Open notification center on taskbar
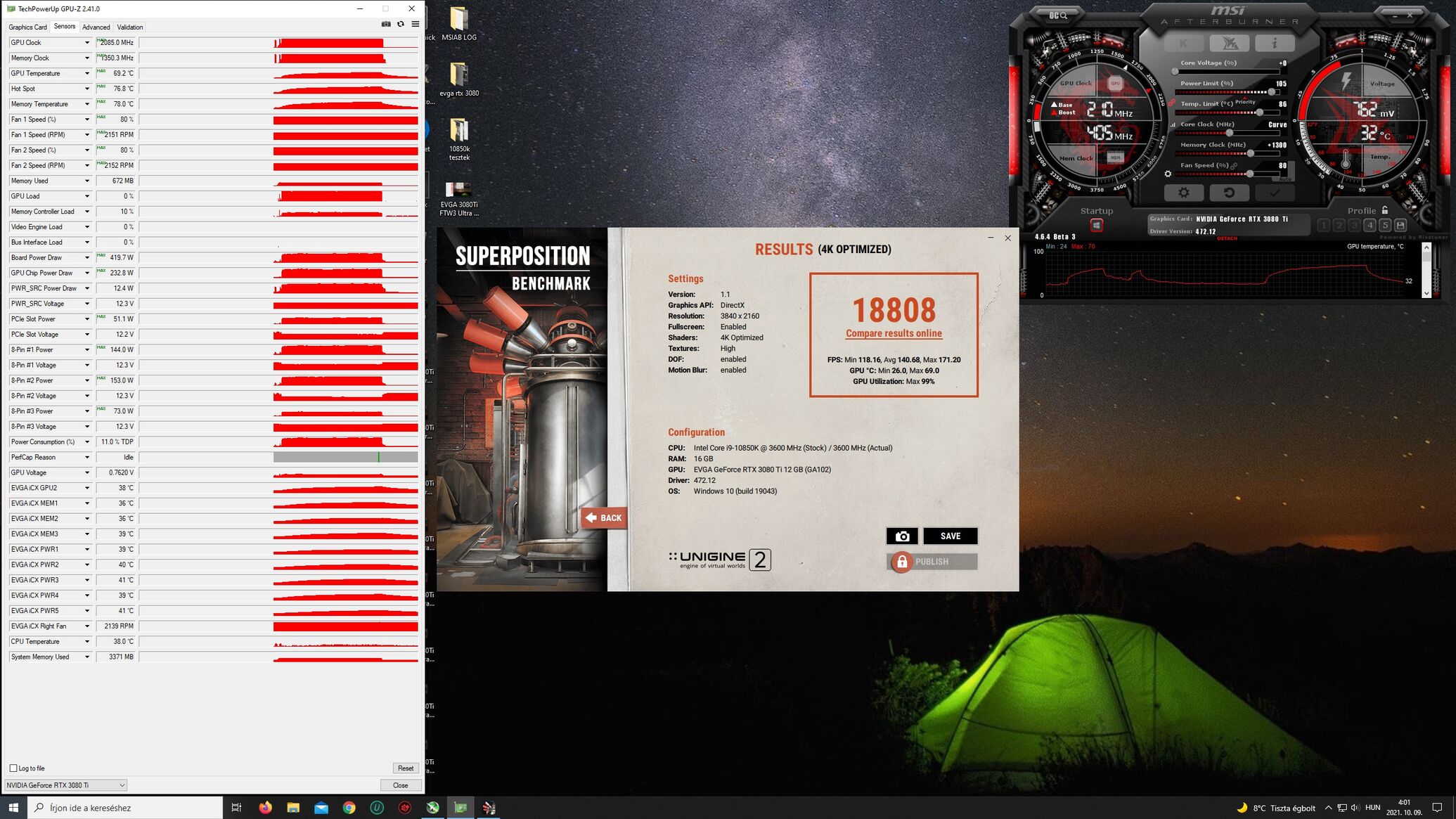 tap(1438, 808)
